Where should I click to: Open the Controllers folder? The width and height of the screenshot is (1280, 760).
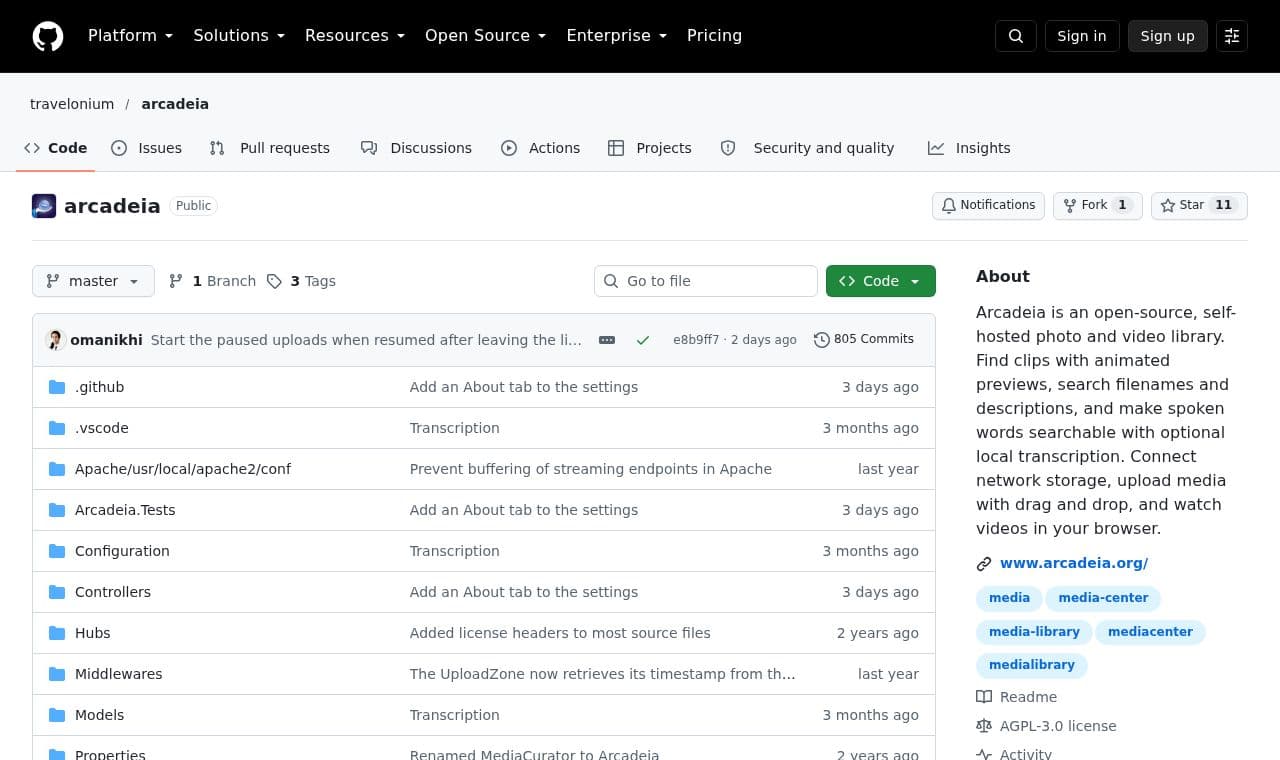pyautogui.click(x=113, y=592)
